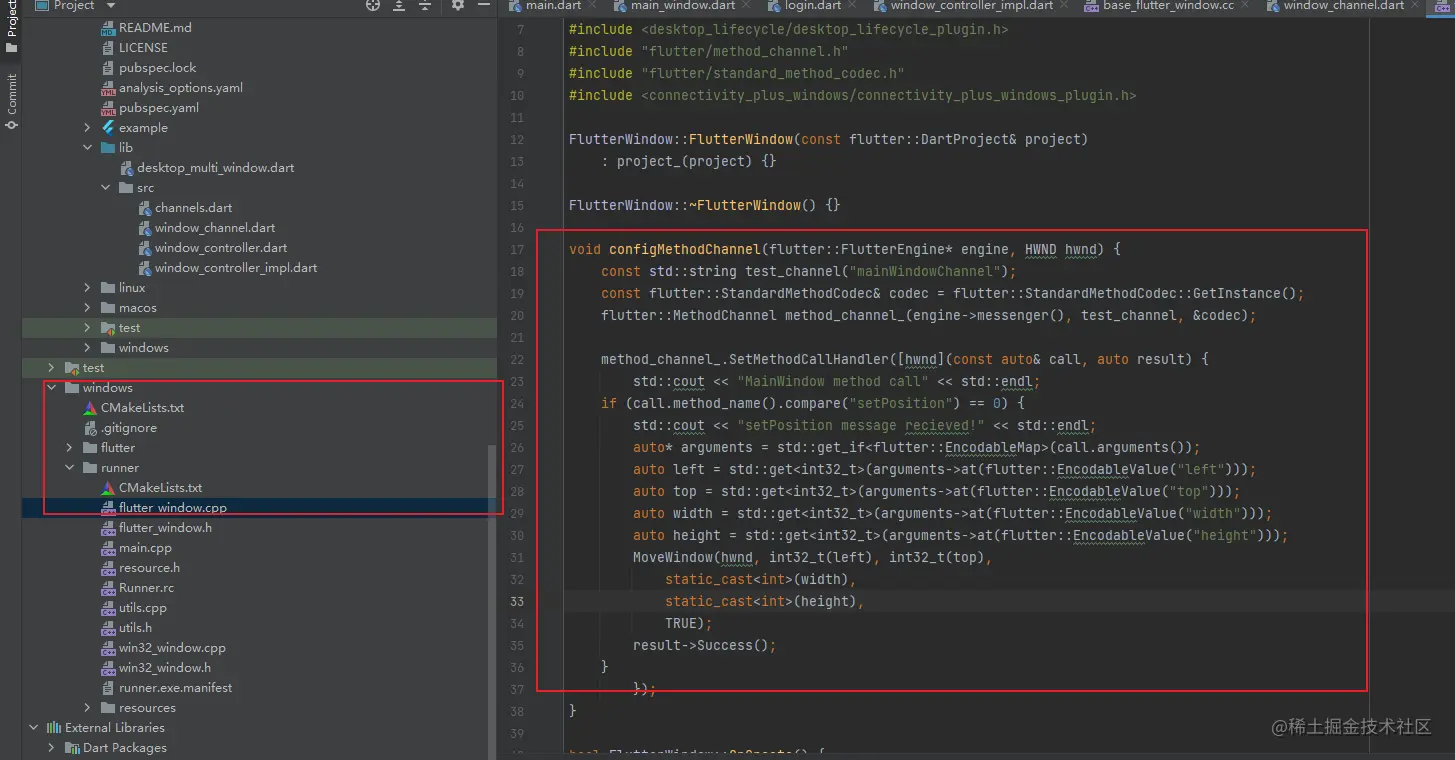Viewport: 1455px width, 760px height.
Task: Select LICENSE file in project tree
Action: pyautogui.click(x=143, y=48)
